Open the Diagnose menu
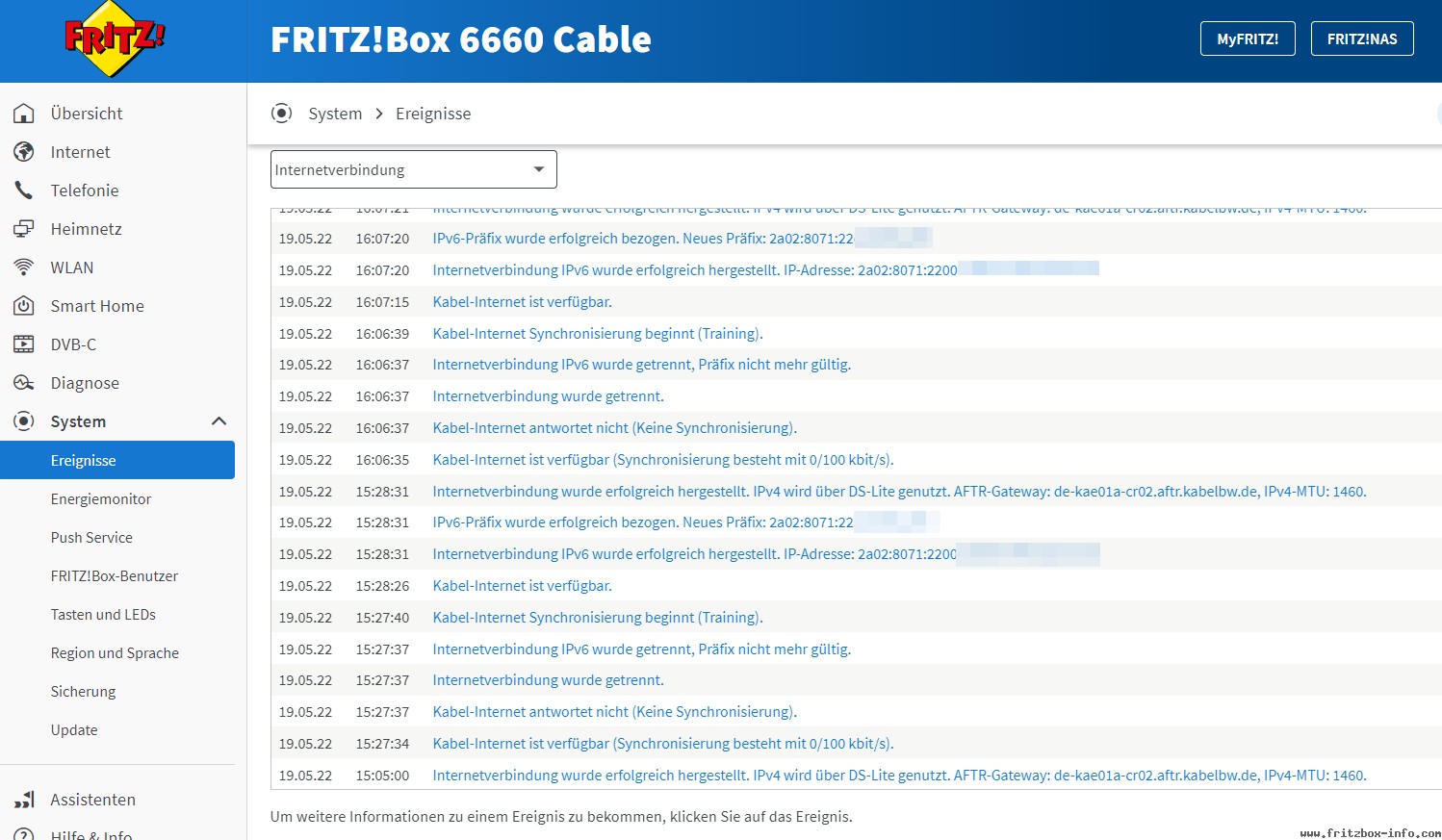The image size is (1442, 840). [x=85, y=383]
